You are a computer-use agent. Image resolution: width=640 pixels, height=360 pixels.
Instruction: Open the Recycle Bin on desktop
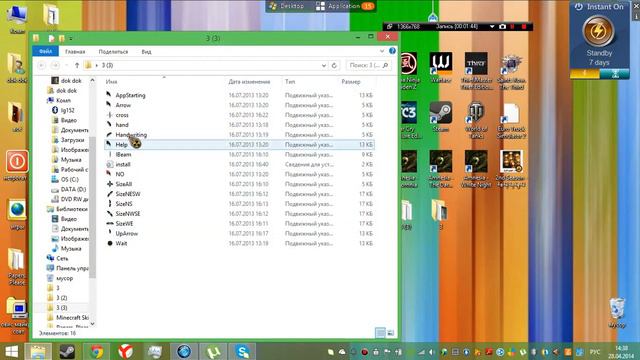tap(617, 313)
